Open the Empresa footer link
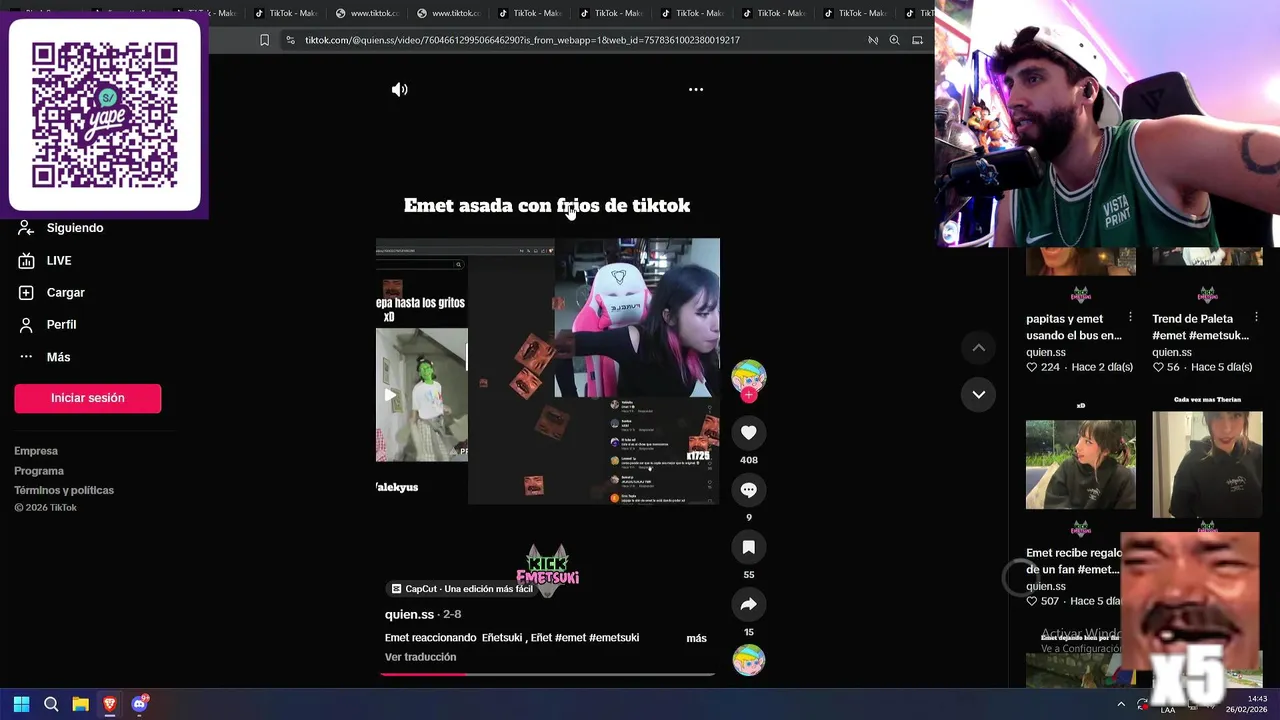The image size is (1280, 720). (x=36, y=451)
